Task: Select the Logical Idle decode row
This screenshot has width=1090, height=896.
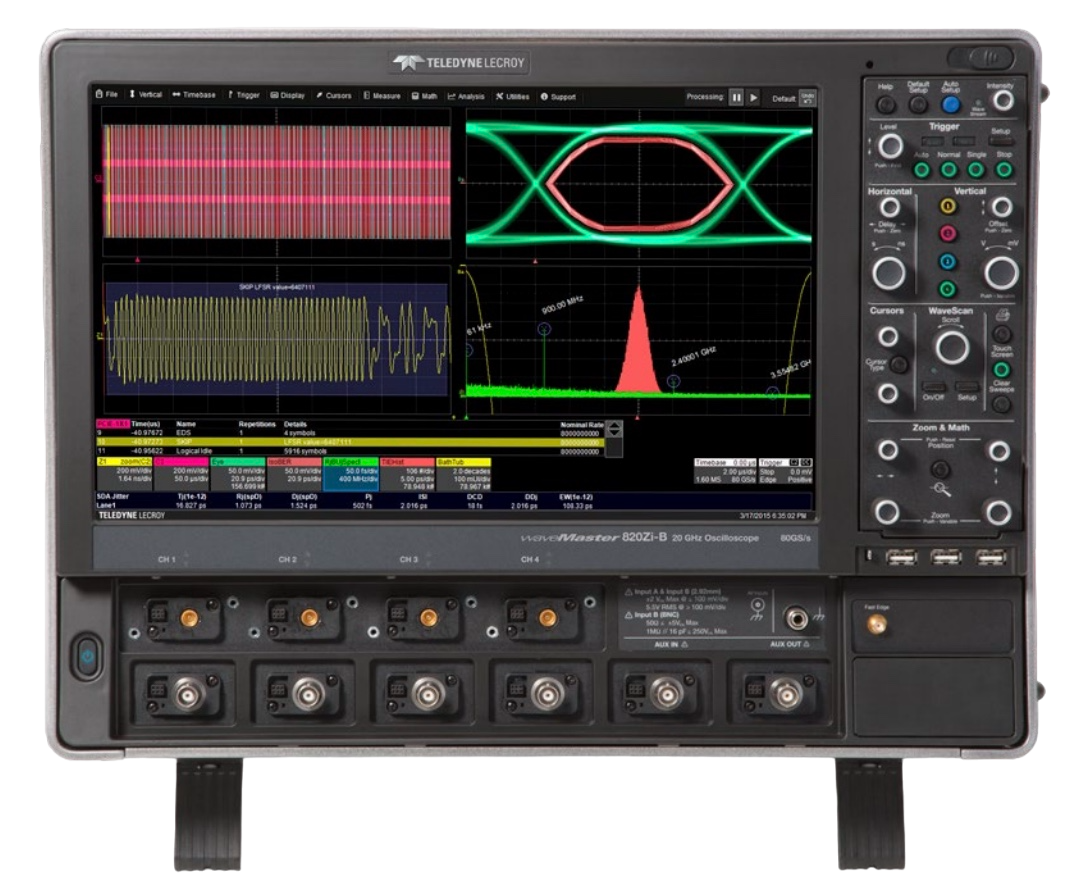Action: click(x=350, y=451)
